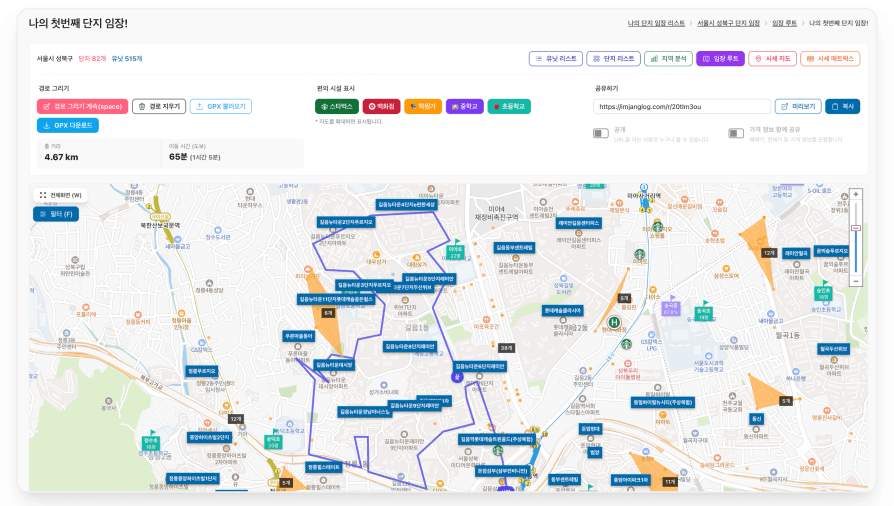The height and width of the screenshot is (506, 894).
Task: Toggle 스타벅스 amenity display
Action: tap(336, 106)
